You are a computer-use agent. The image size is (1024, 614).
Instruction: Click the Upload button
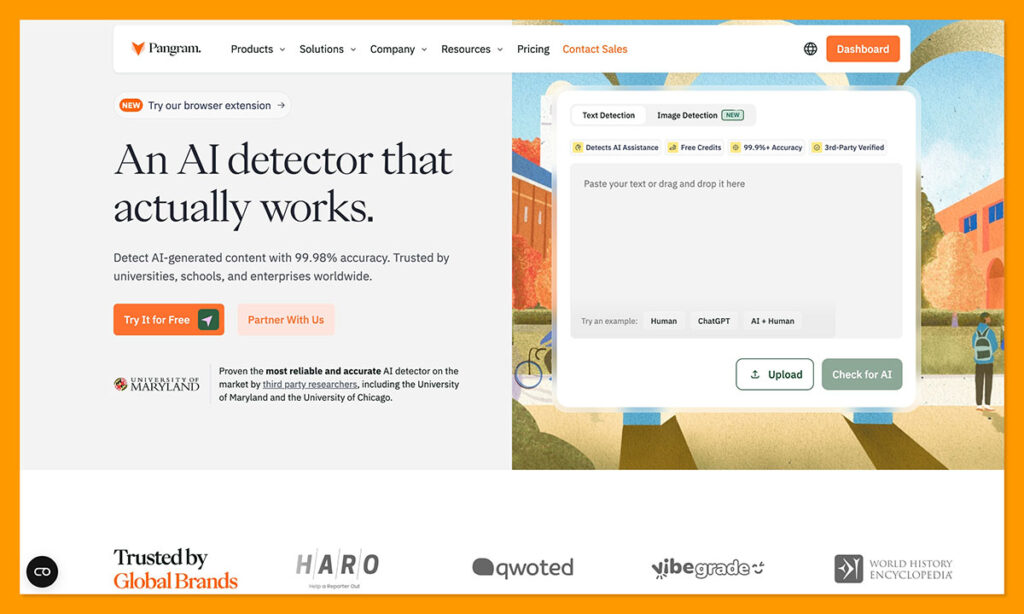[775, 374]
